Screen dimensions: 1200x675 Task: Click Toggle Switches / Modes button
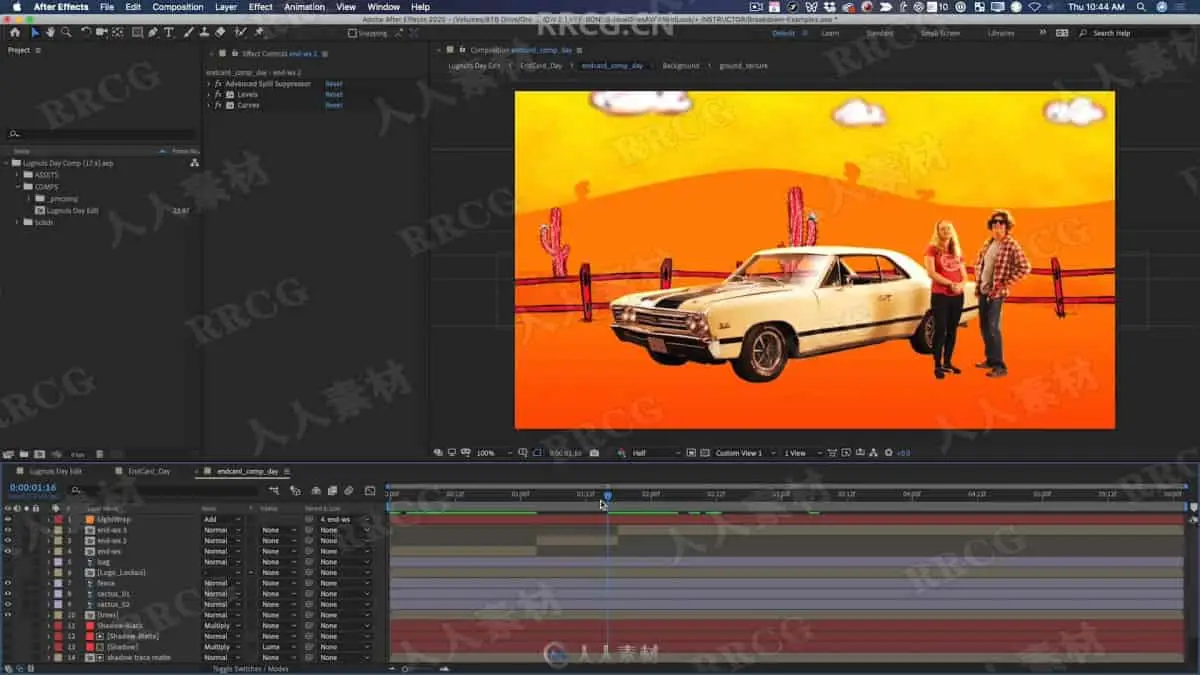pyautogui.click(x=250, y=668)
